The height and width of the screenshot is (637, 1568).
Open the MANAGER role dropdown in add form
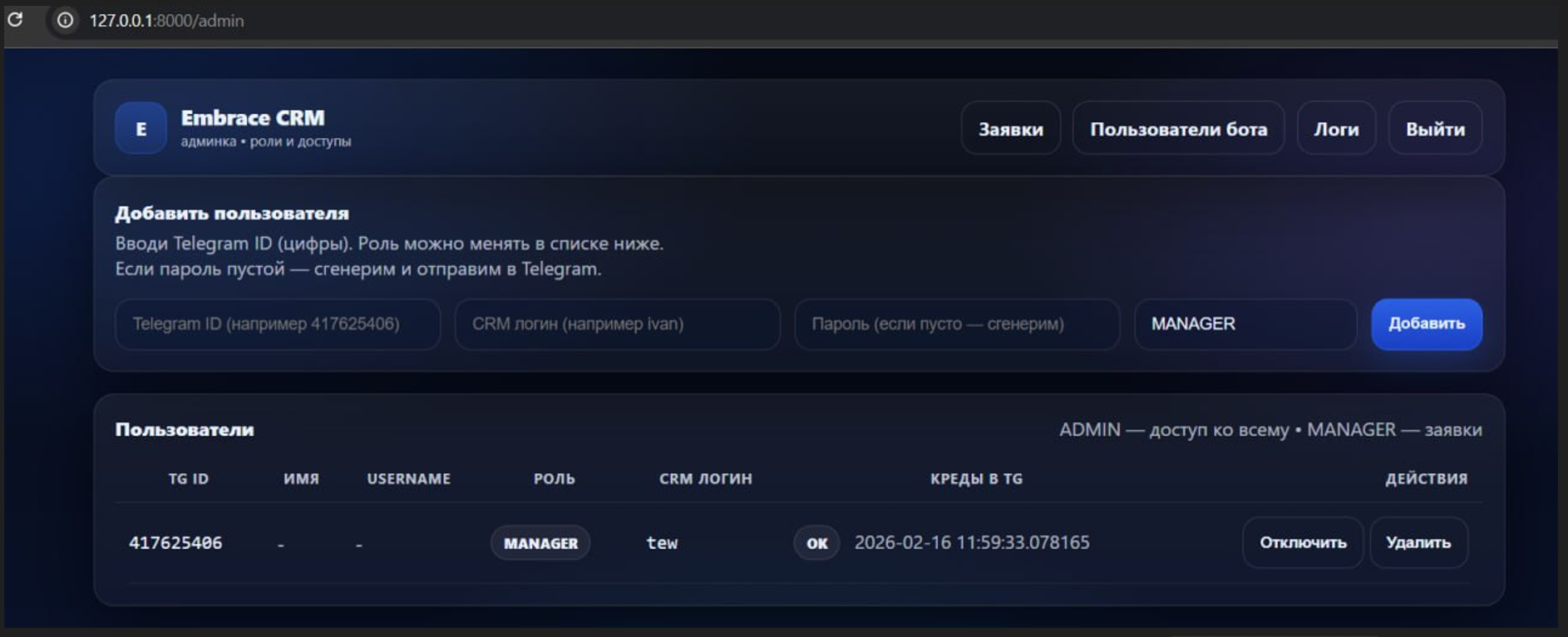tap(1245, 323)
